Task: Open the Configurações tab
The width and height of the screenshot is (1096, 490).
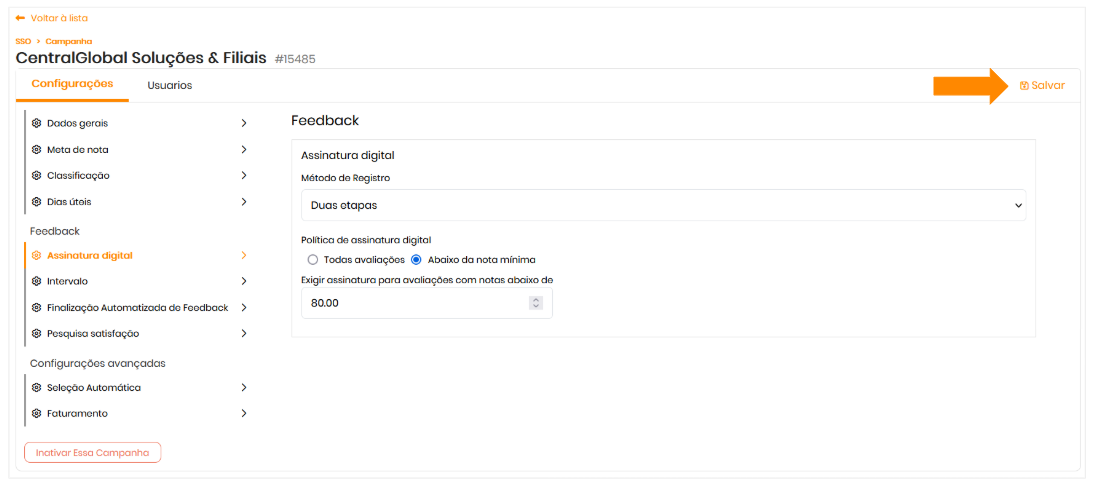Action: (72, 84)
